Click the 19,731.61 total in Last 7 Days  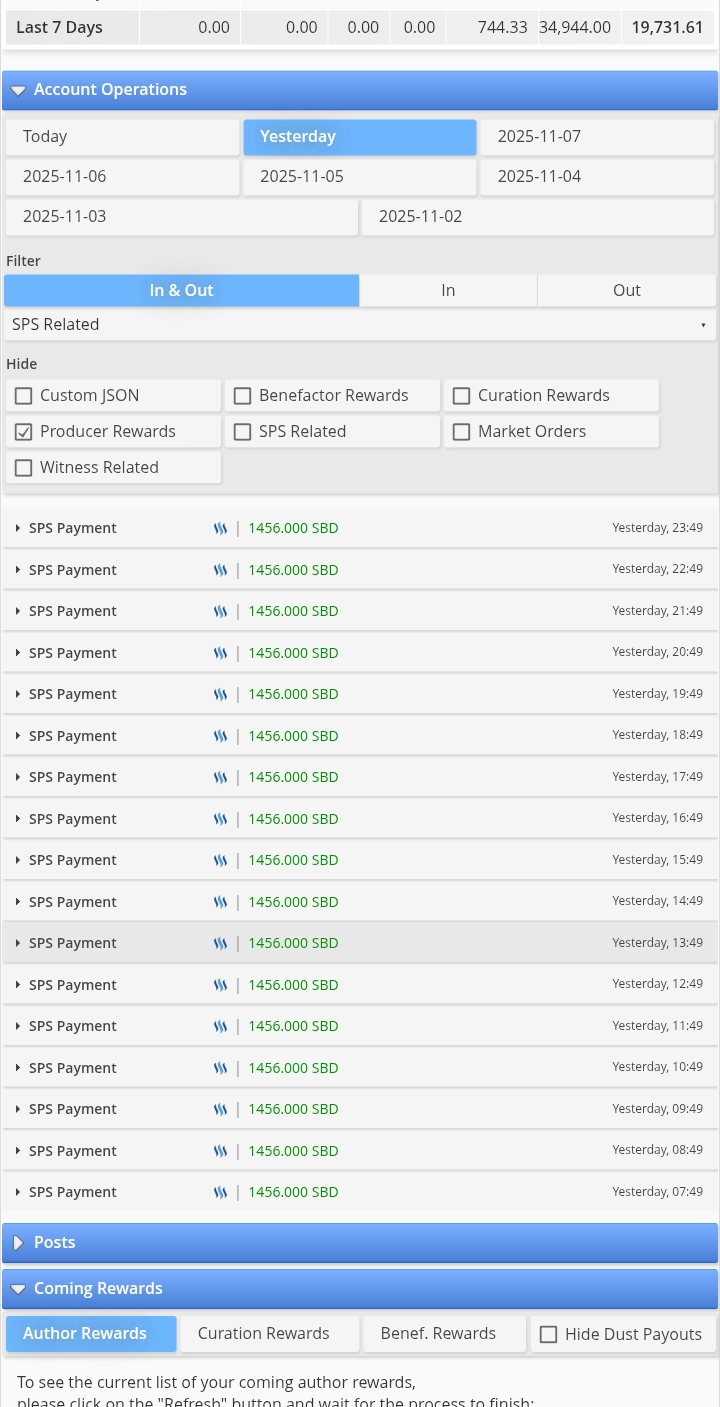click(667, 27)
